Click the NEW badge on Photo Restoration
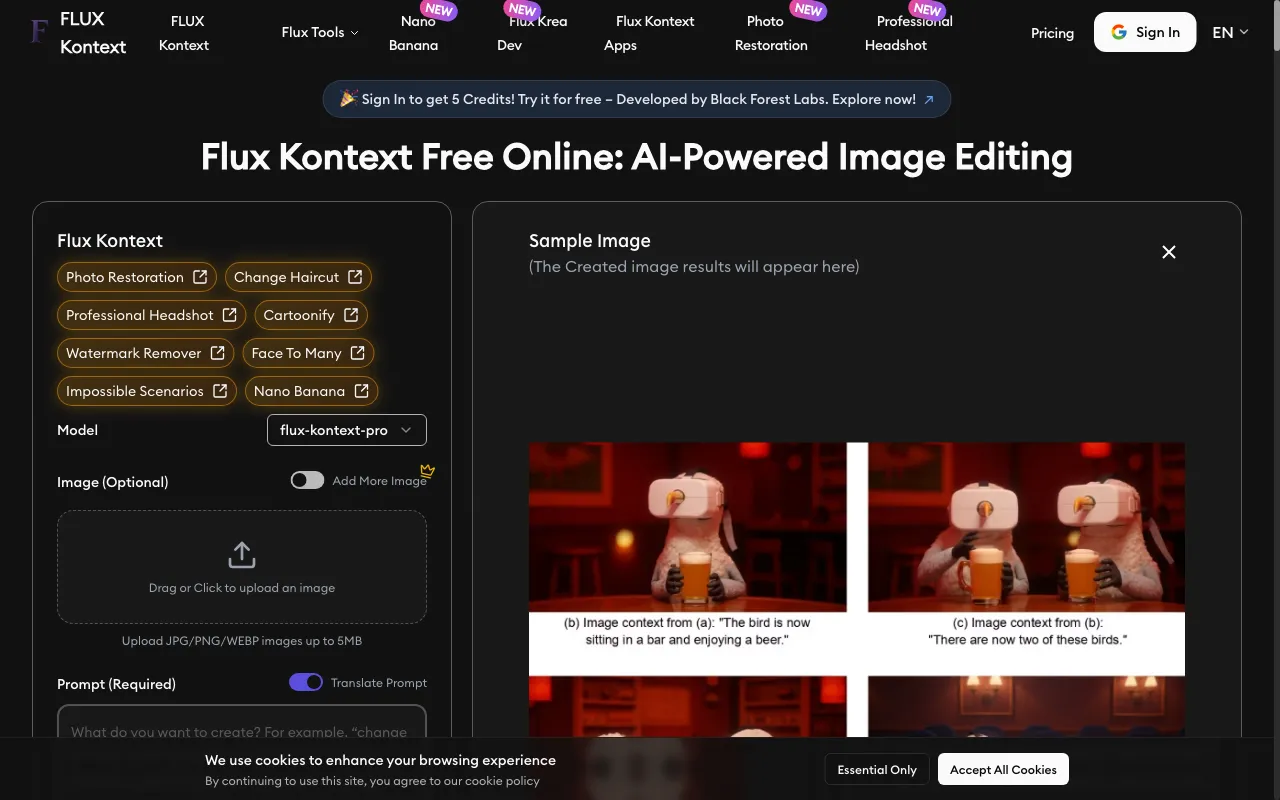This screenshot has width=1280, height=800. point(808,10)
